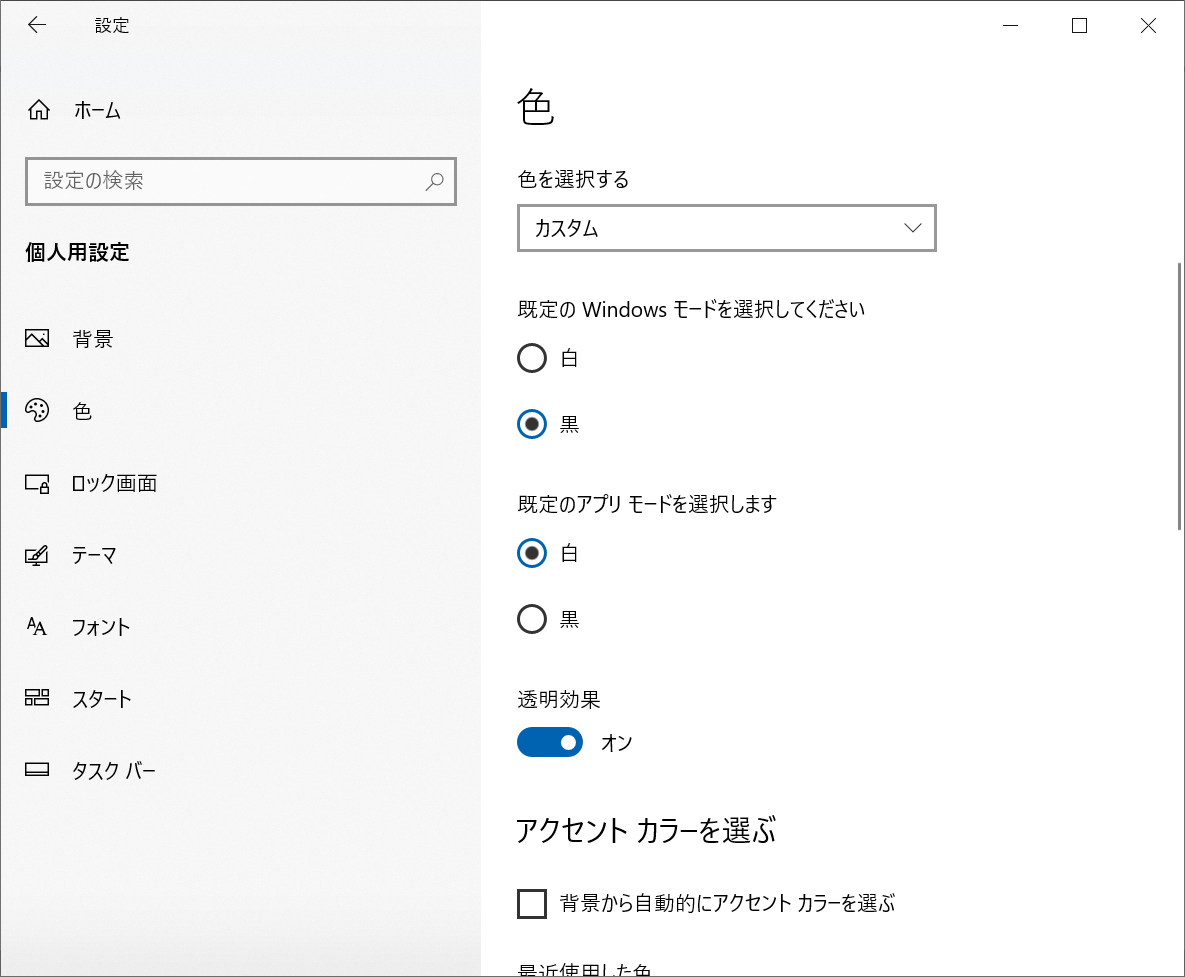This screenshot has height=977, width=1185.
Task: Click the ロック画面 icon
Action: [37, 483]
